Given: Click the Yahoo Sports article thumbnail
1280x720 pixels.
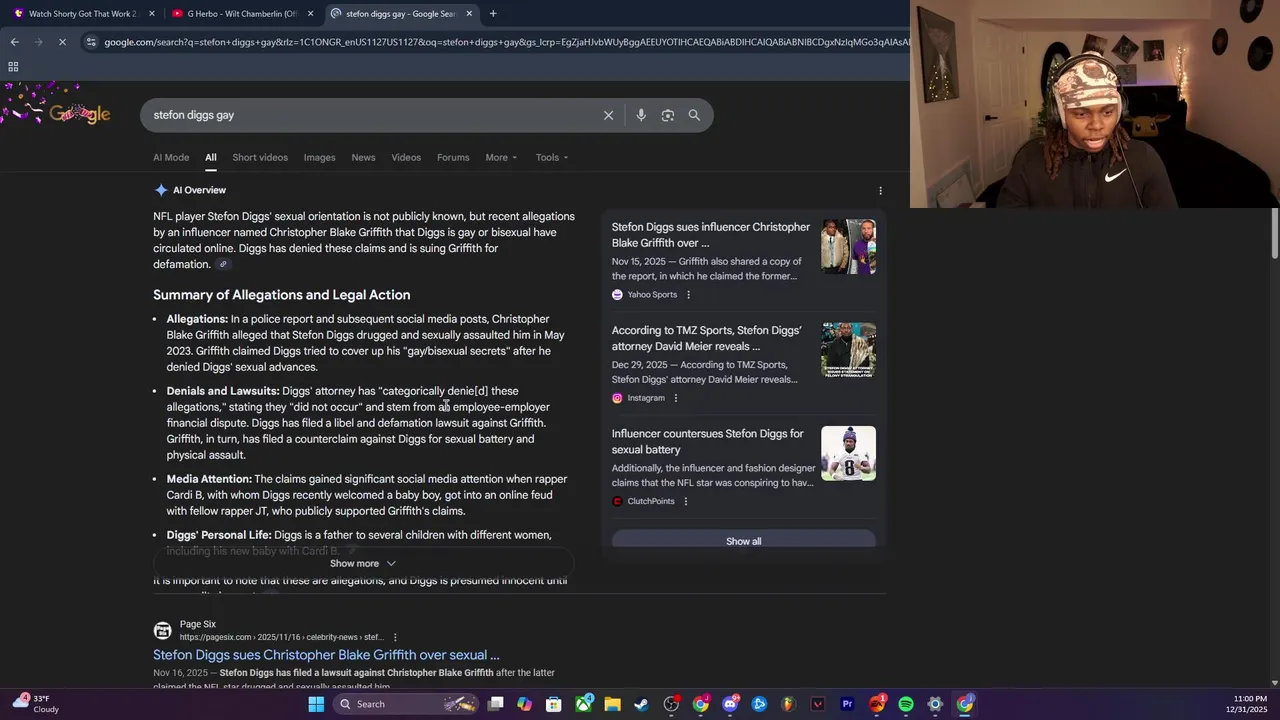Looking at the screenshot, I should click(848, 247).
